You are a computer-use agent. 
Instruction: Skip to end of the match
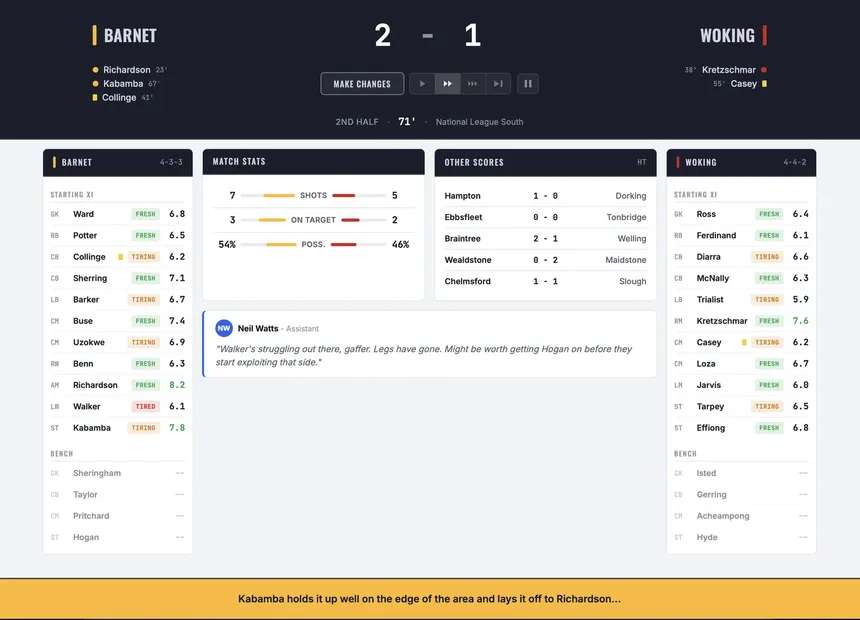tap(498, 84)
